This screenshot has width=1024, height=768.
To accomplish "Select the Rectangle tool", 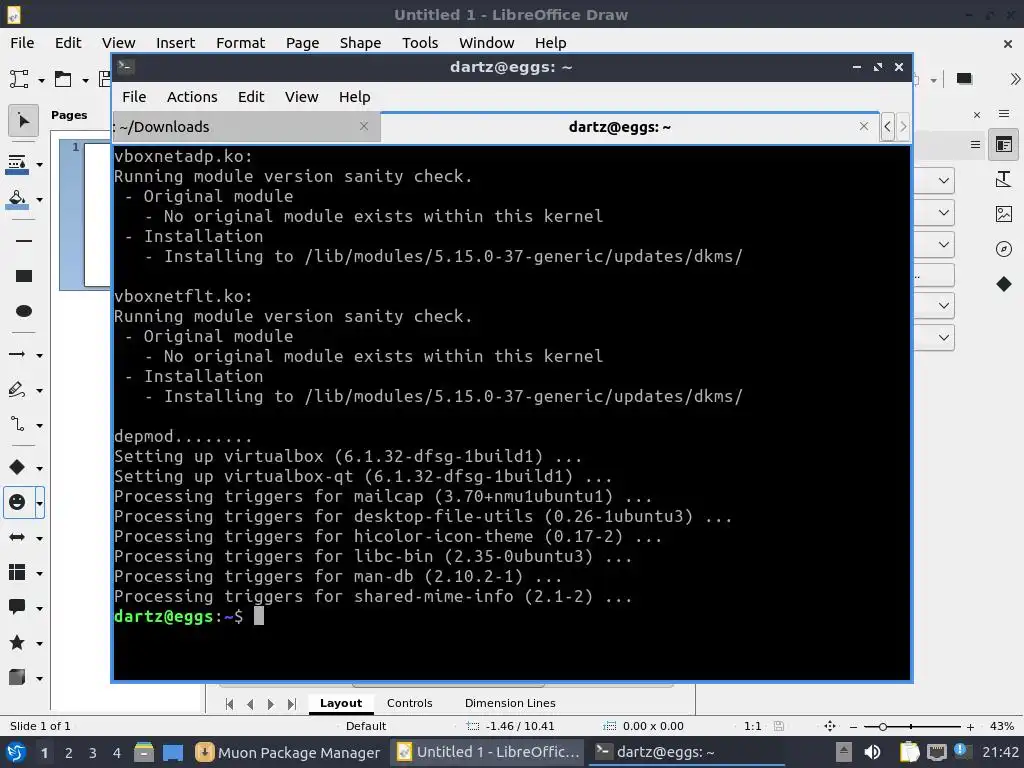I will [24, 276].
